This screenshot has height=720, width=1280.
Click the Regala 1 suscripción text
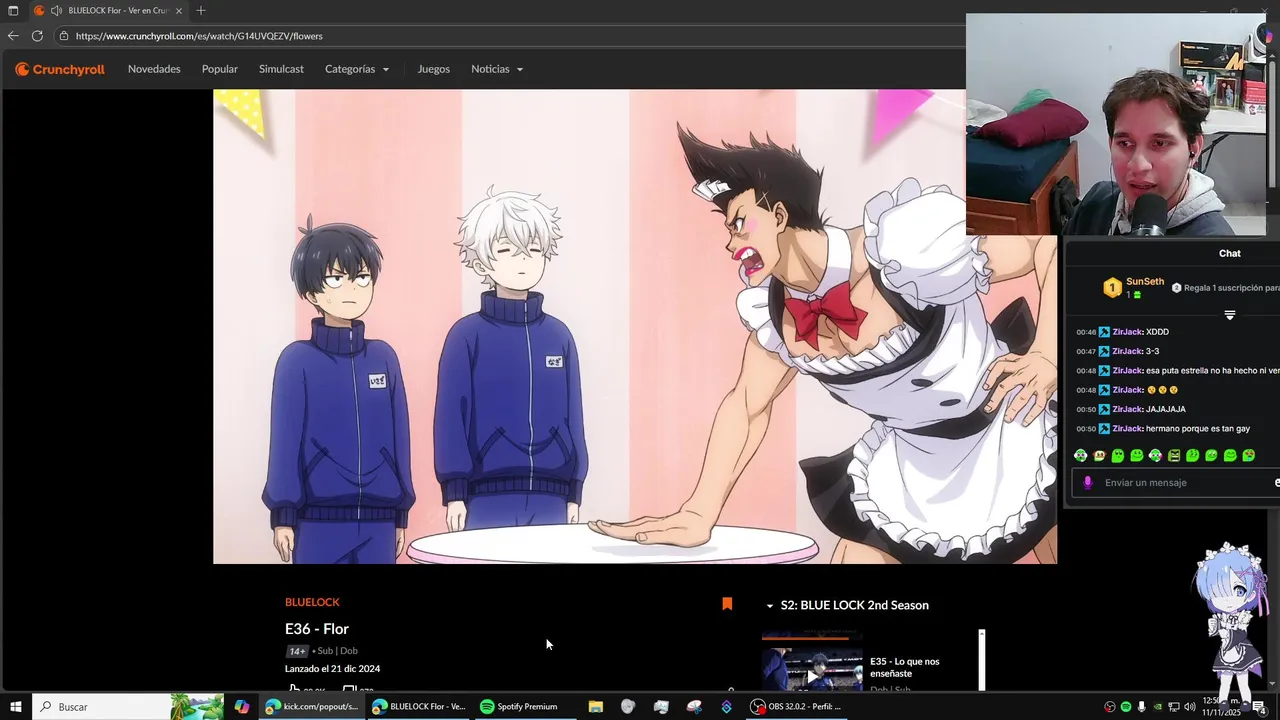tap(1230, 288)
